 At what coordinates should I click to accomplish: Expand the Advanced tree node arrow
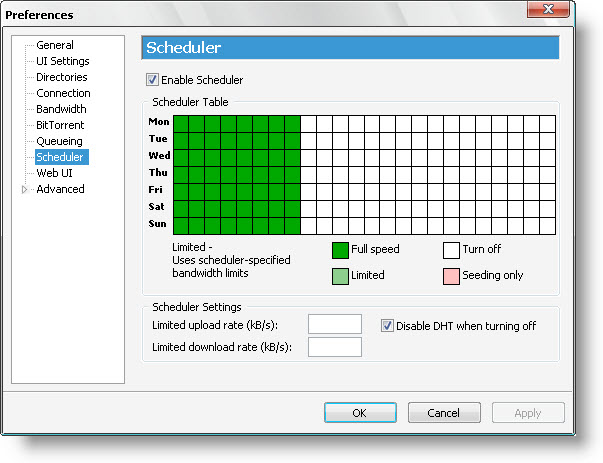(x=24, y=190)
